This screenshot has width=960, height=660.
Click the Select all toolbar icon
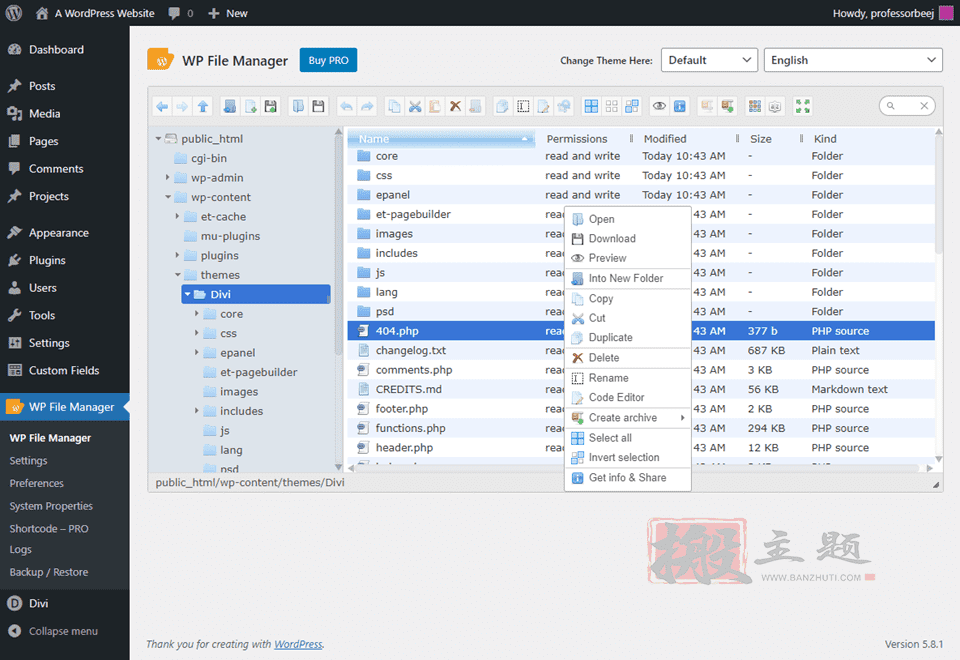pos(591,107)
